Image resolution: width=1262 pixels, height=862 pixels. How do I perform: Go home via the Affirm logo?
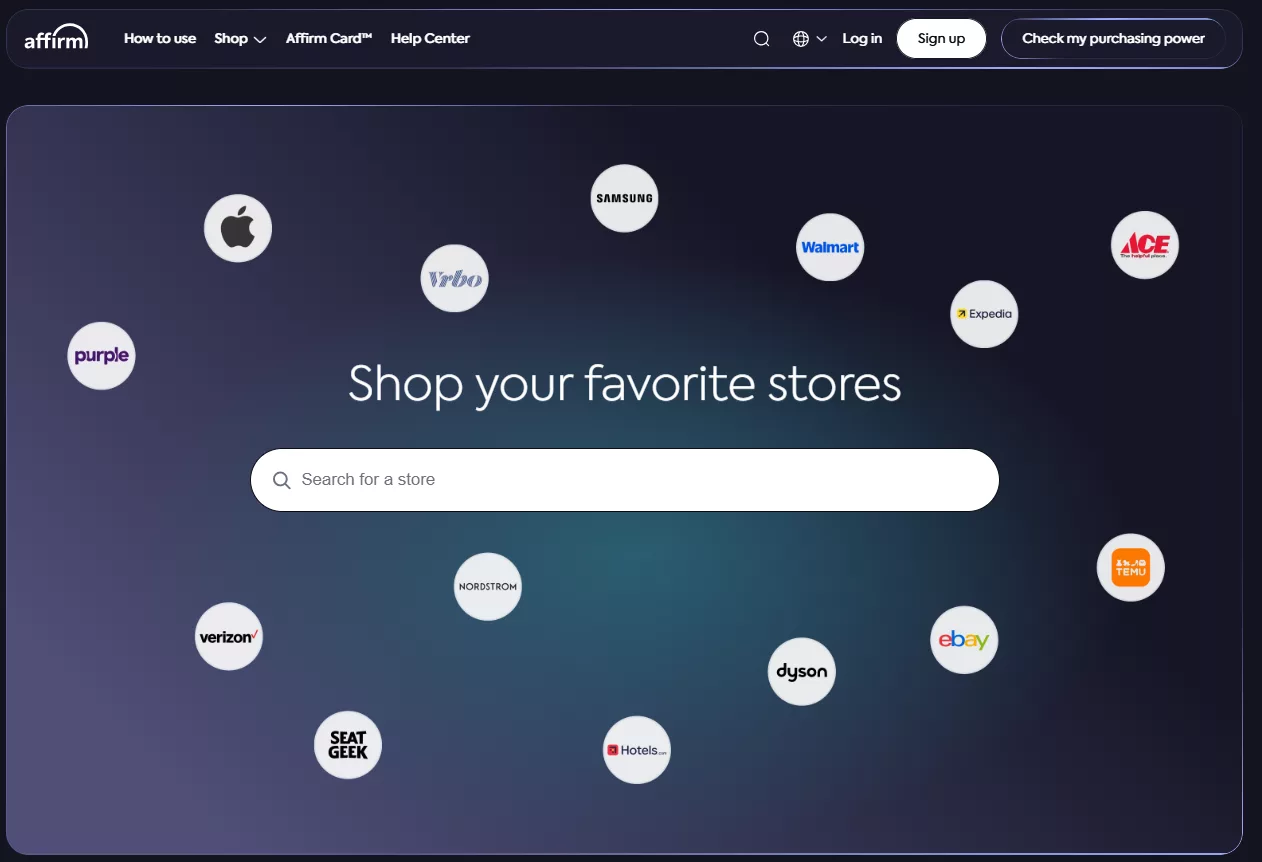[56, 38]
